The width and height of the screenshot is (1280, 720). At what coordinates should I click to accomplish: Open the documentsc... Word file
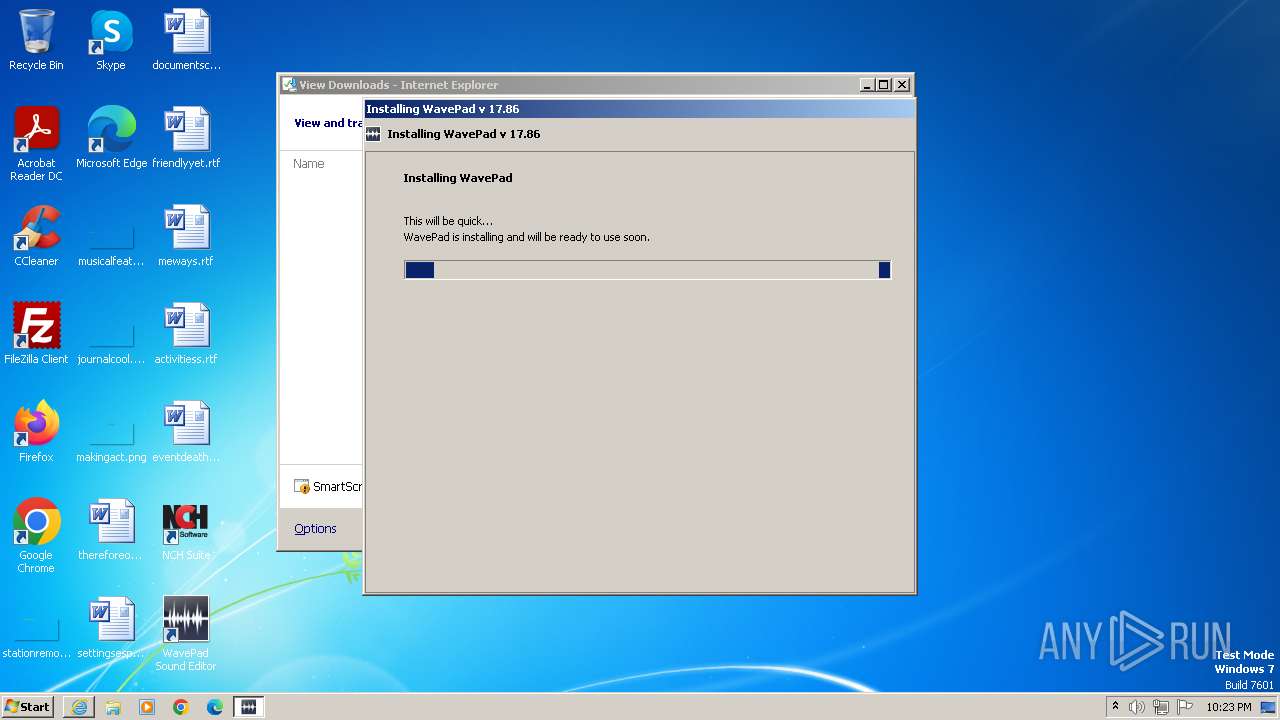click(186, 40)
